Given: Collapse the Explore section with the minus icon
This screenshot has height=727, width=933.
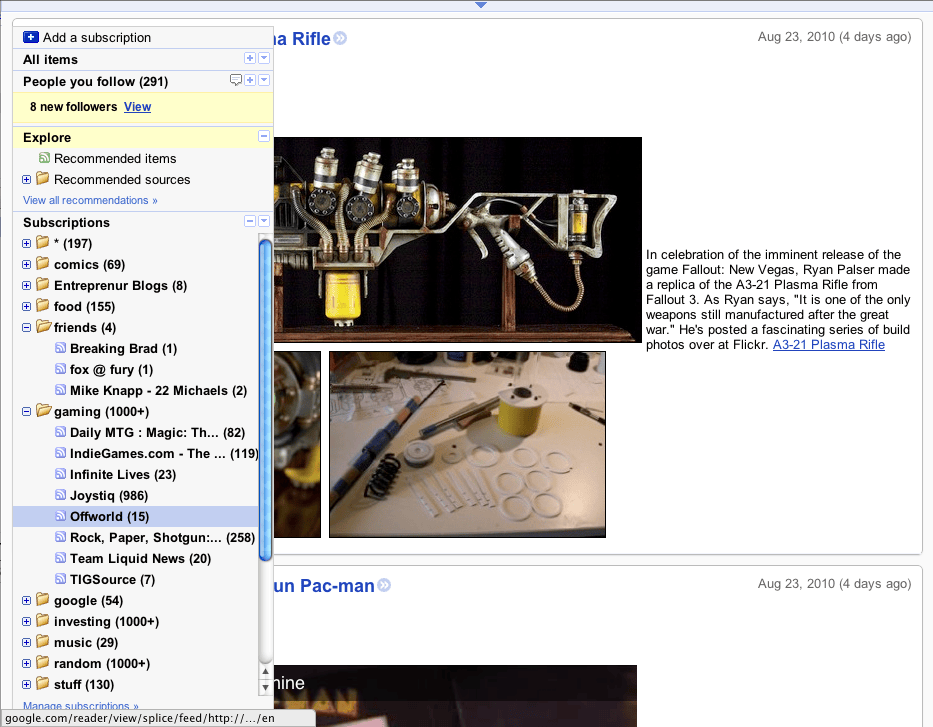Looking at the screenshot, I should 264,136.
